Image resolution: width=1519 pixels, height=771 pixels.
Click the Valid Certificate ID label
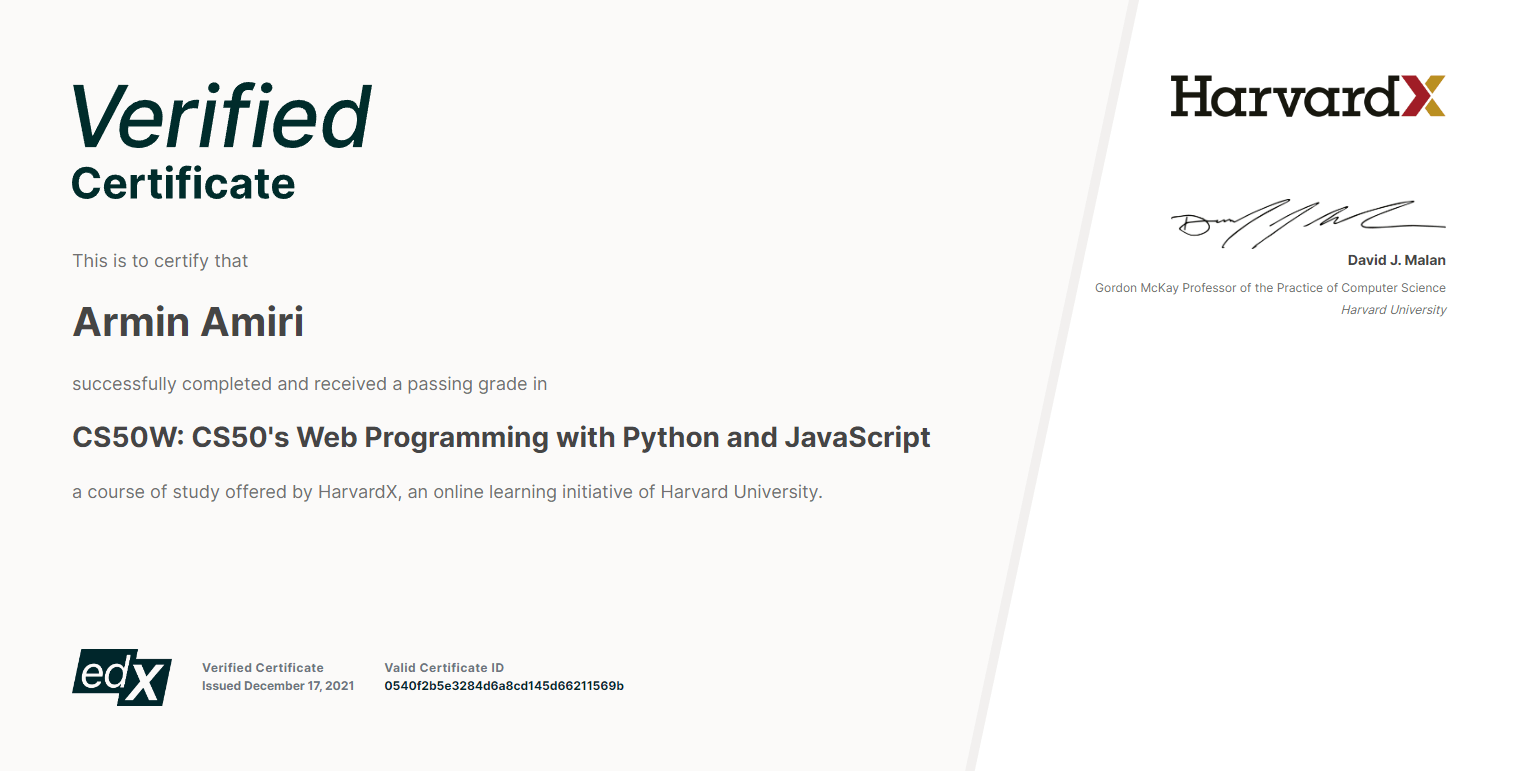444,668
